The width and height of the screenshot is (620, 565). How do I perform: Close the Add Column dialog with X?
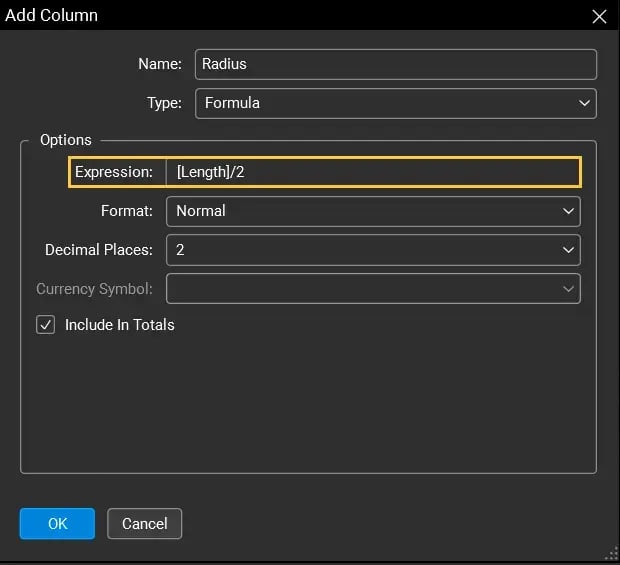(x=599, y=16)
